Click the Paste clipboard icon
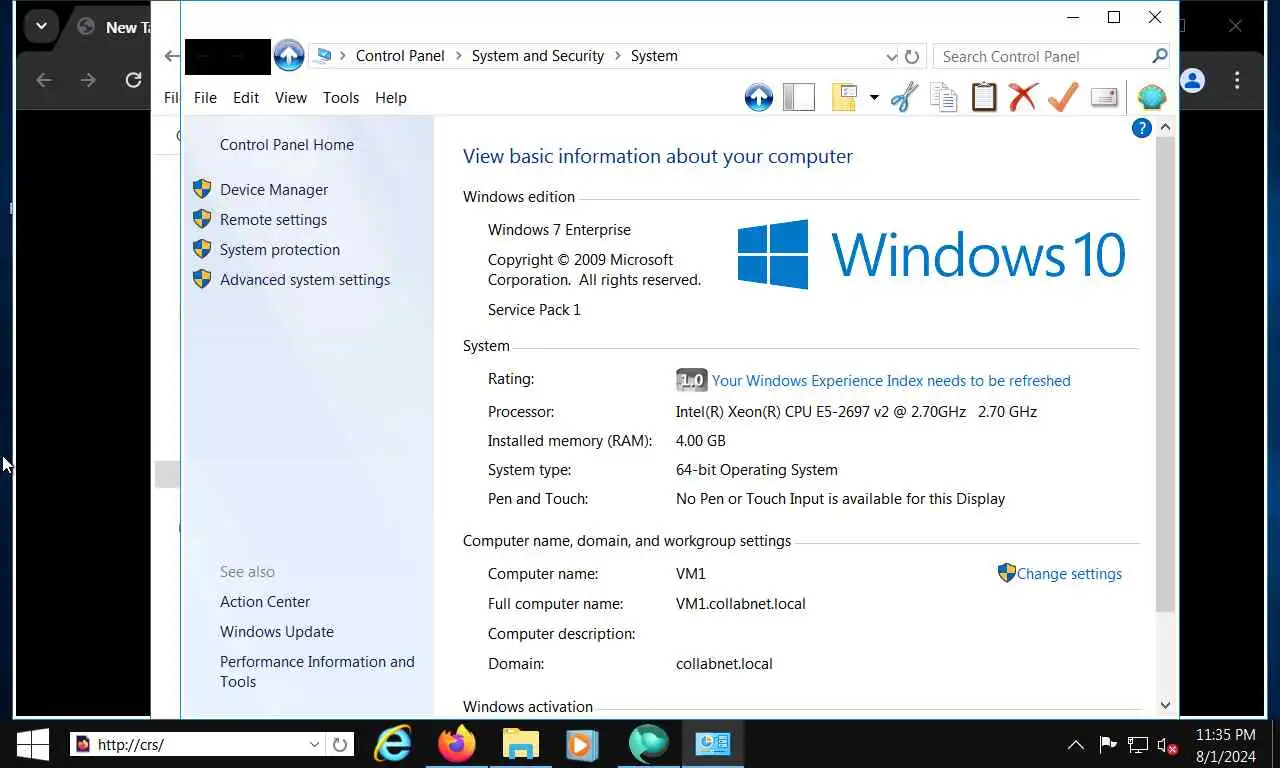Viewport: 1280px width, 768px height. 984,97
